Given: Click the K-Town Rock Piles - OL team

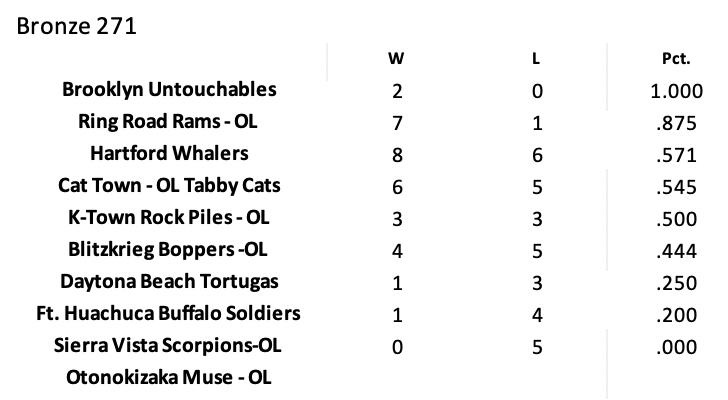Looking at the screenshot, I should [x=169, y=218].
